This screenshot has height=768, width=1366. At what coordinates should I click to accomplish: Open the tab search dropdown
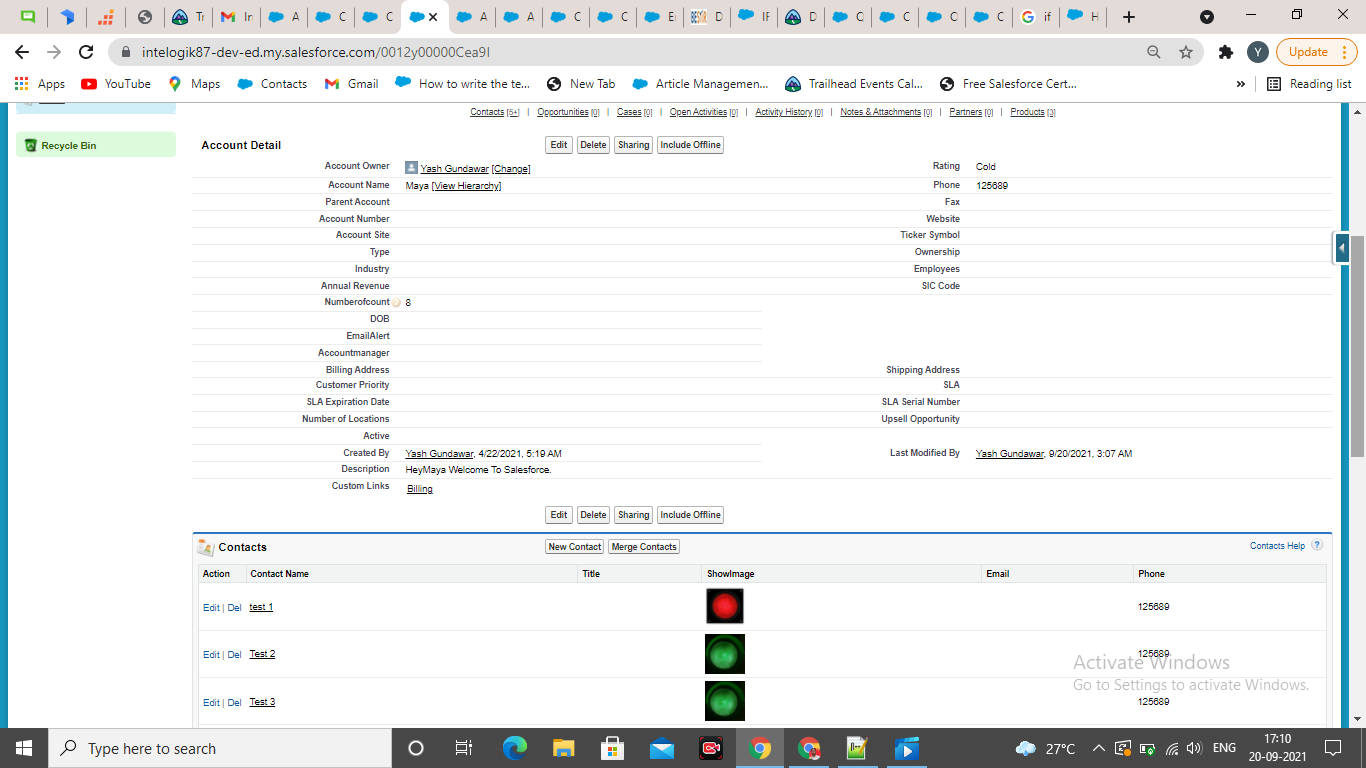coord(1207,17)
